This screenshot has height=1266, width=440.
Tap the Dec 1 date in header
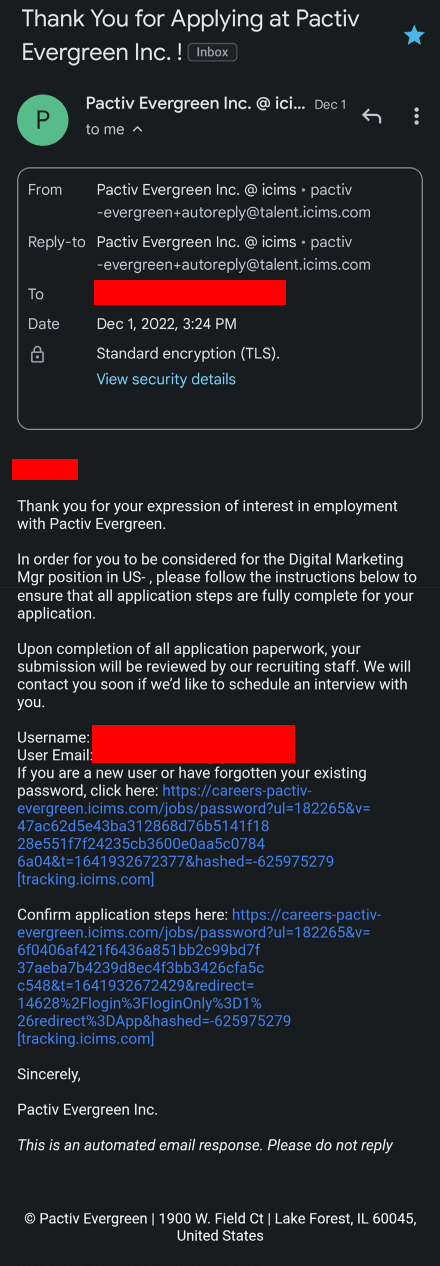click(x=330, y=104)
